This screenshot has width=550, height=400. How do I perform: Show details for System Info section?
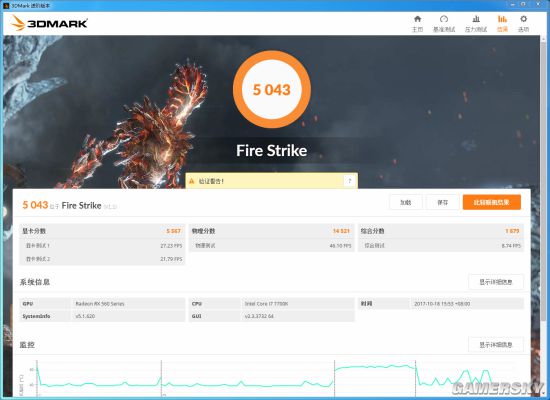click(496, 282)
